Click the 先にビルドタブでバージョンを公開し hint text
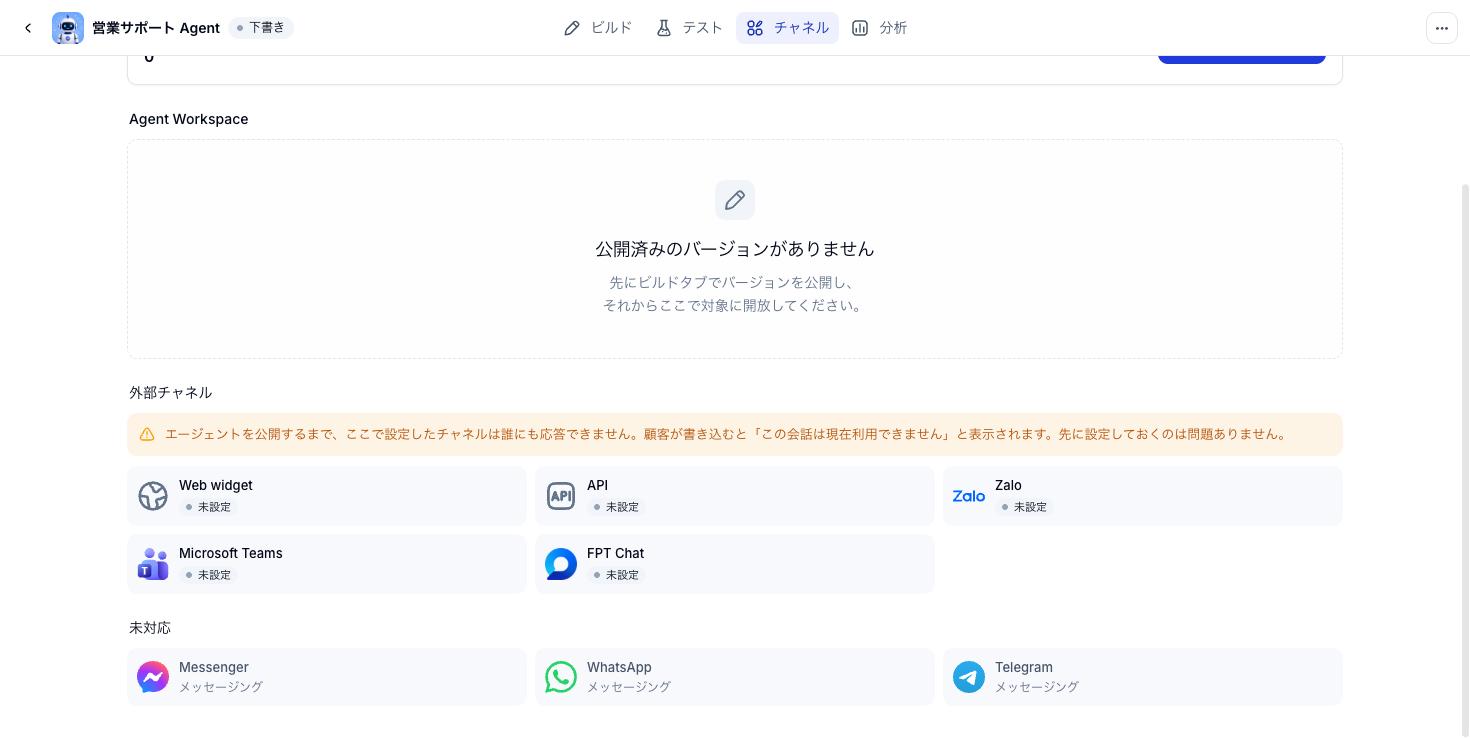 click(731, 283)
